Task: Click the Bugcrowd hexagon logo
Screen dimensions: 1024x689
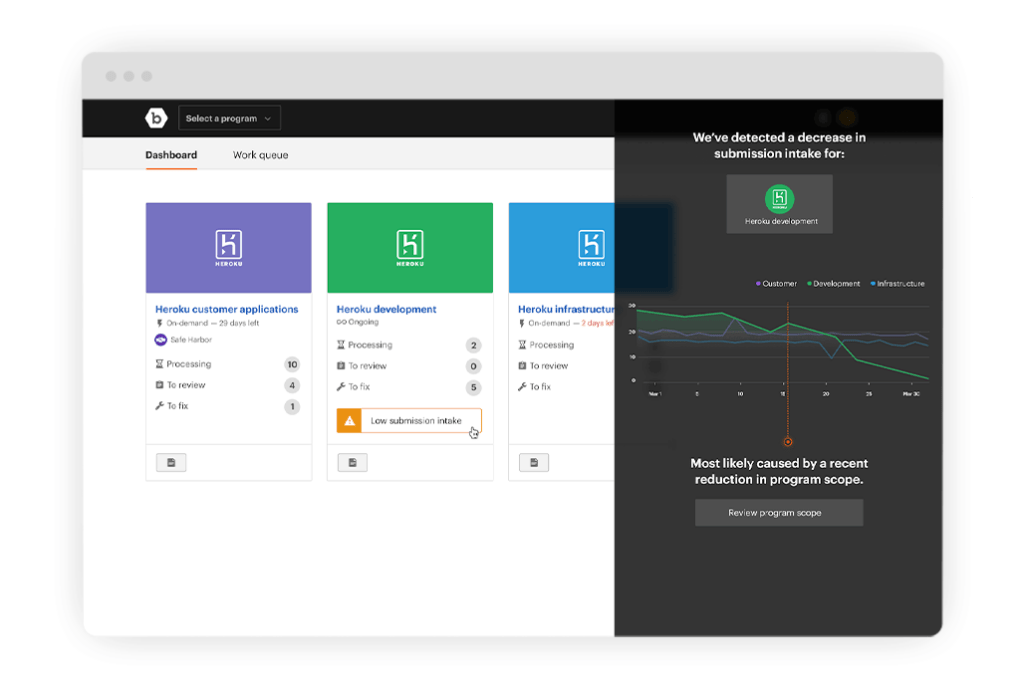Action: pyautogui.click(x=156, y=118)
